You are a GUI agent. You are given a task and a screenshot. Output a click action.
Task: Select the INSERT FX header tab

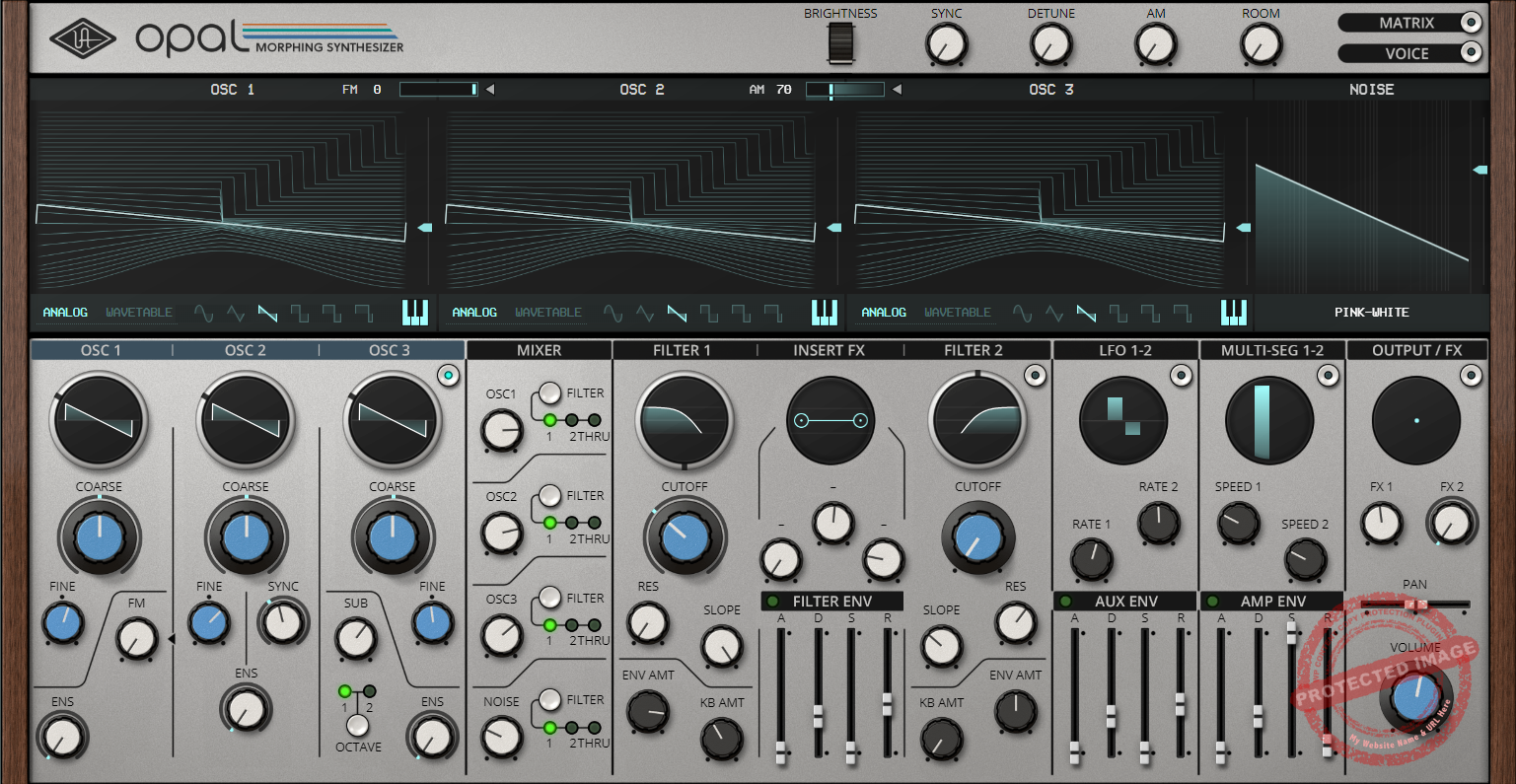pyautogui.click(x=829, y=350)
